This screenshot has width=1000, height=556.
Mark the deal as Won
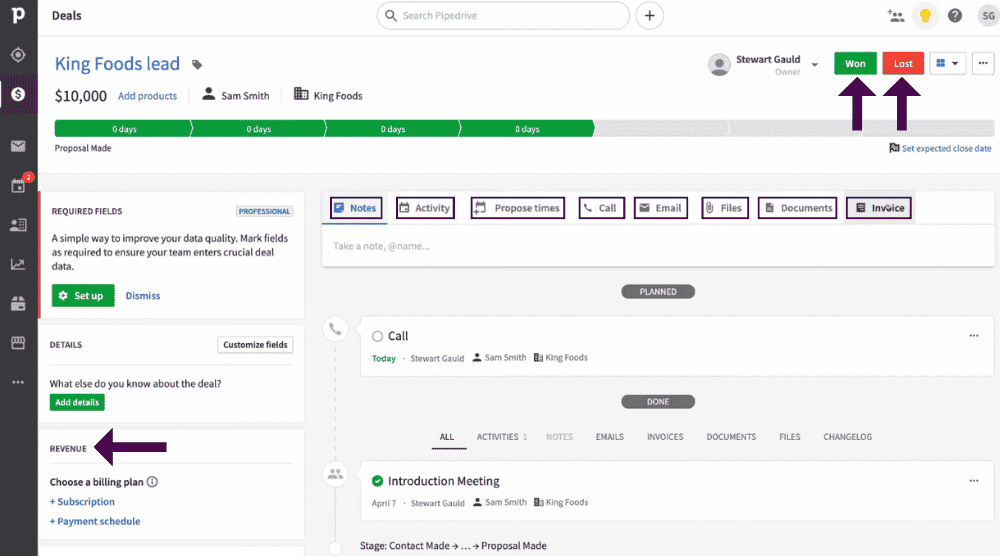[855, 63]
